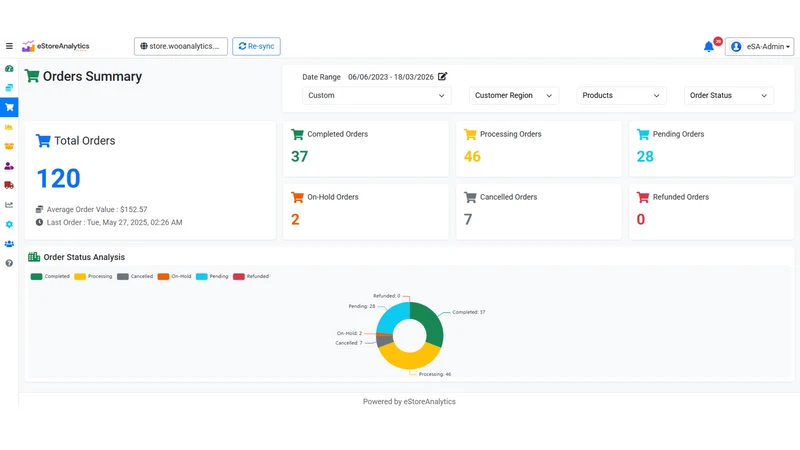Viewport: 800px width, 450px height.
Task: Toggle the On-Hold legend entry
Action: [x=174, y=277]
